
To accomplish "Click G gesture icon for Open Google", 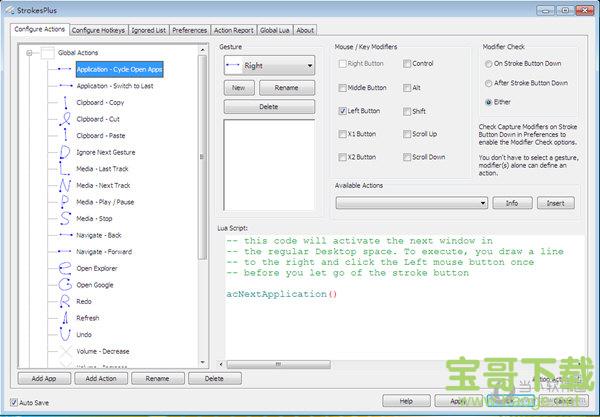I will pyautogui.click(x=65, y=285).
